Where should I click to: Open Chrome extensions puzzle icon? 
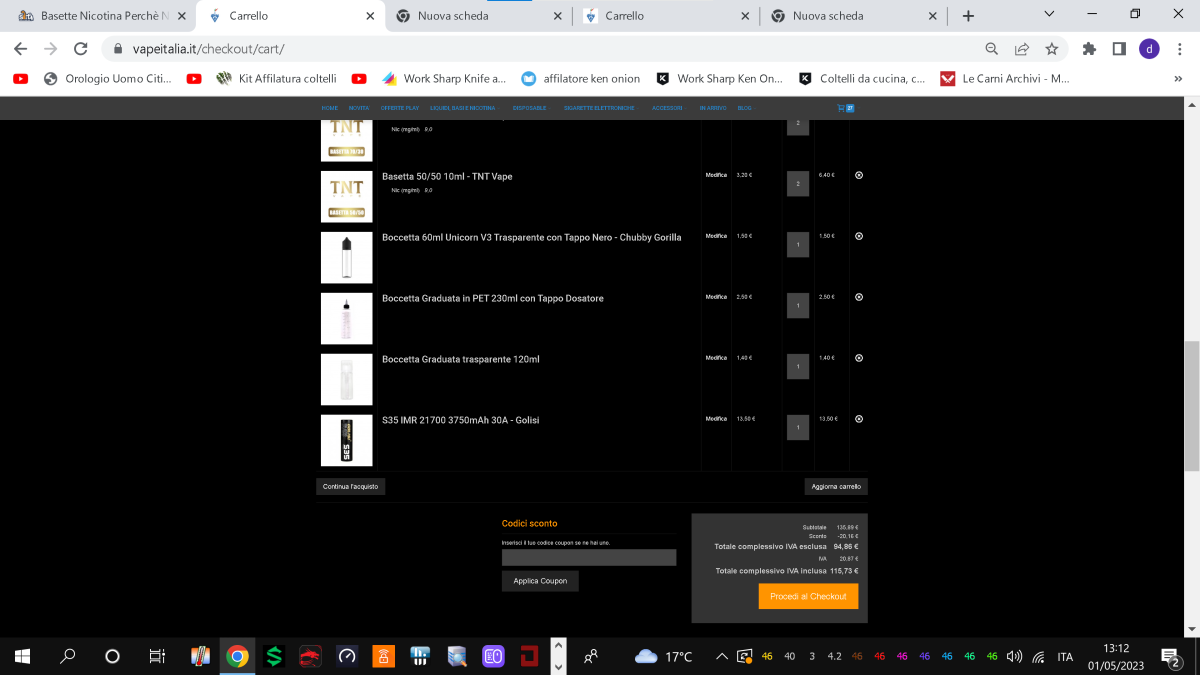(1089, 48)
